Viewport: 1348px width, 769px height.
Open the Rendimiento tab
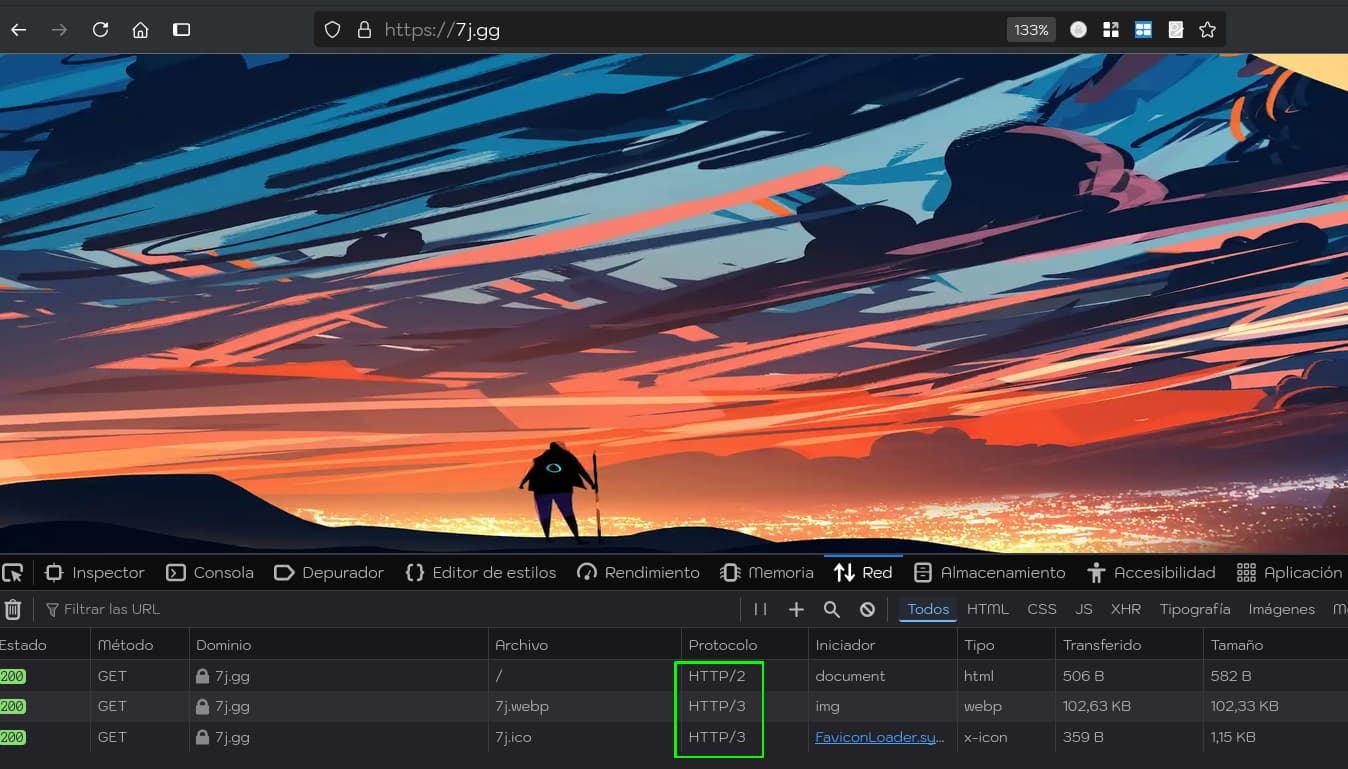coord(639,573)
